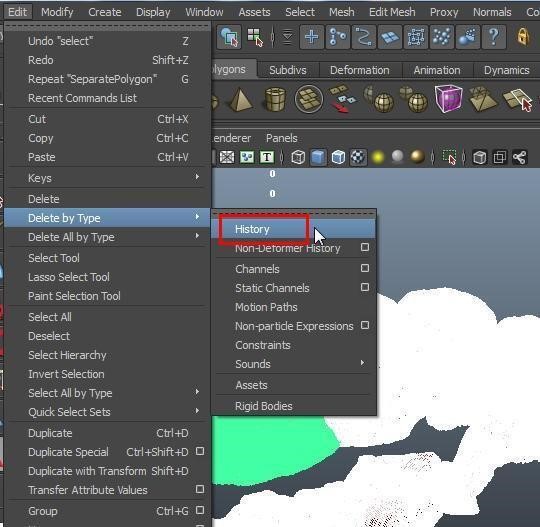Click the padlock lock selection icon
The width and height of the screenshot is (540, 527).
click(x=522, y=36)
